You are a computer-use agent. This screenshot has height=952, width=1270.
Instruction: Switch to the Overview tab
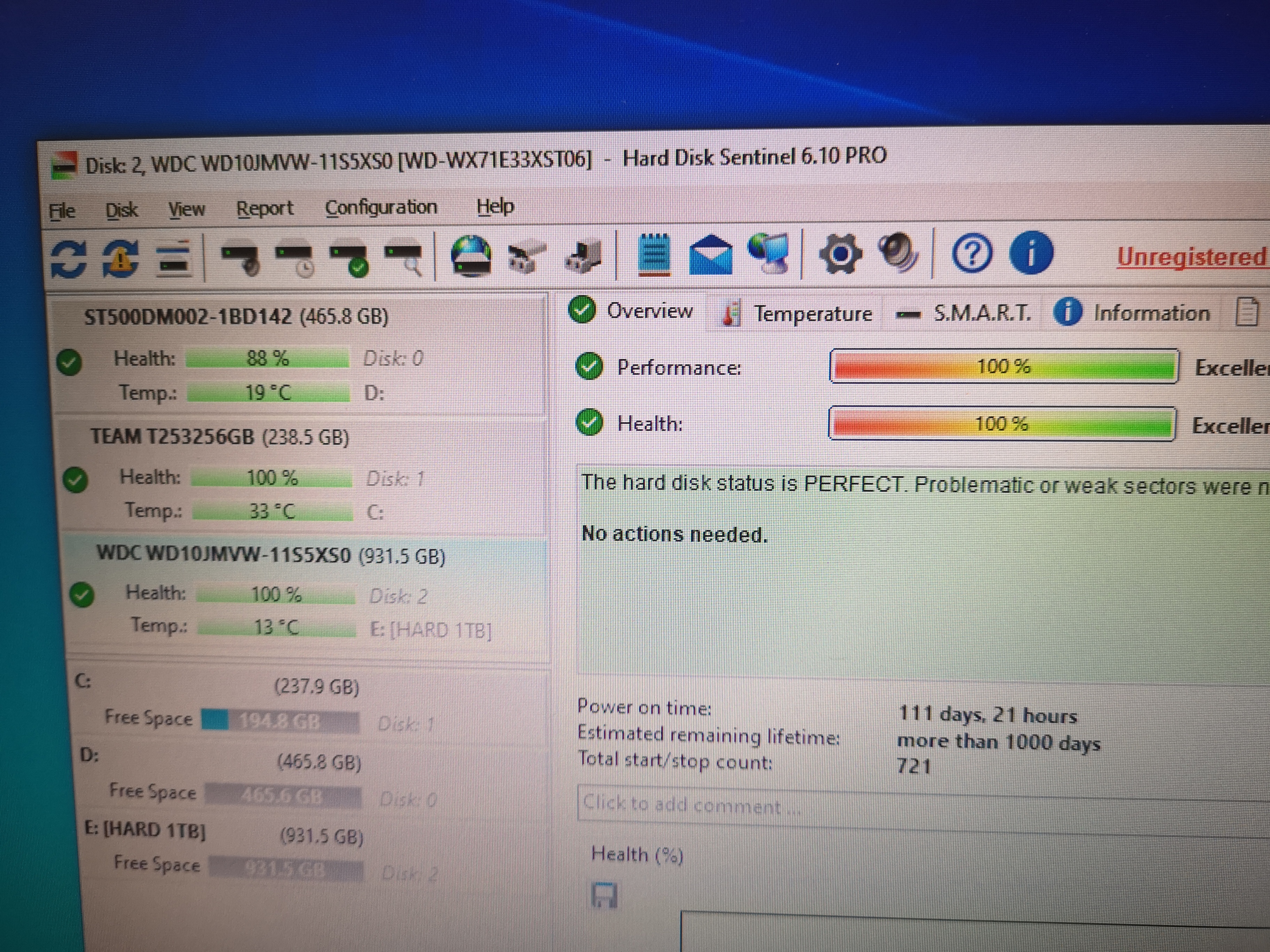(x=631, y=310)
